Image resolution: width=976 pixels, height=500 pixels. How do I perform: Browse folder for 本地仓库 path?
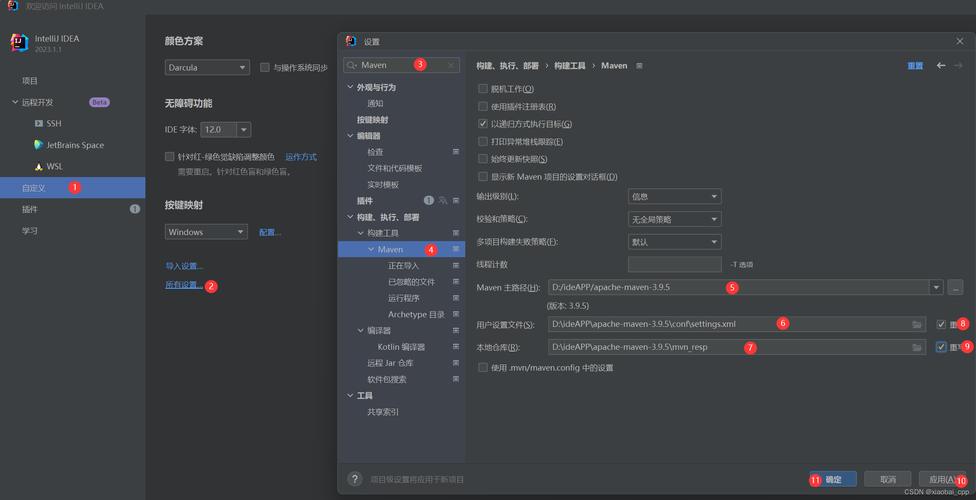(917, 347)
